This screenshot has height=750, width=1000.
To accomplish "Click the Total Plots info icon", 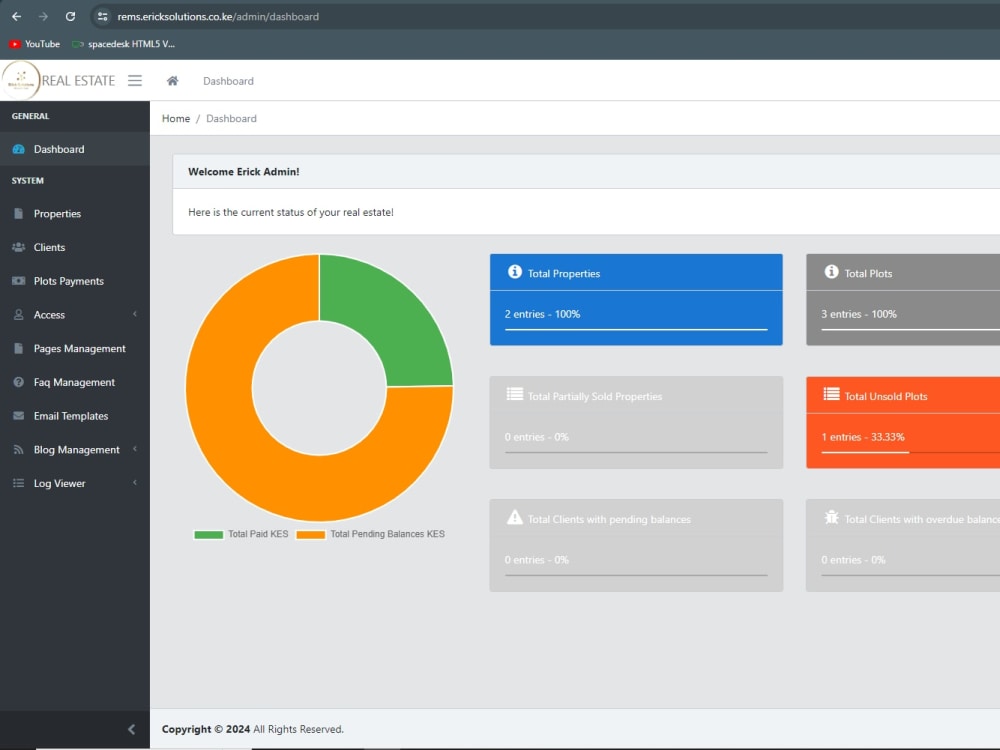I will click(x=832, y=272).
